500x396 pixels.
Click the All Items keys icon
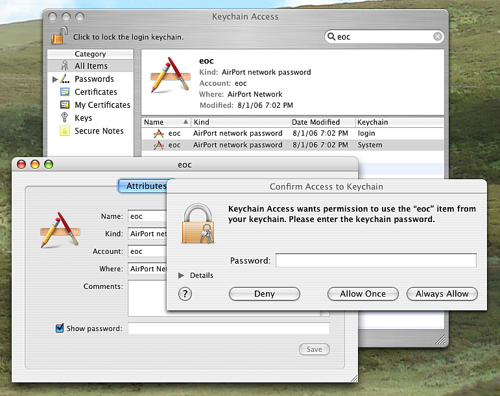pos(65,65)
